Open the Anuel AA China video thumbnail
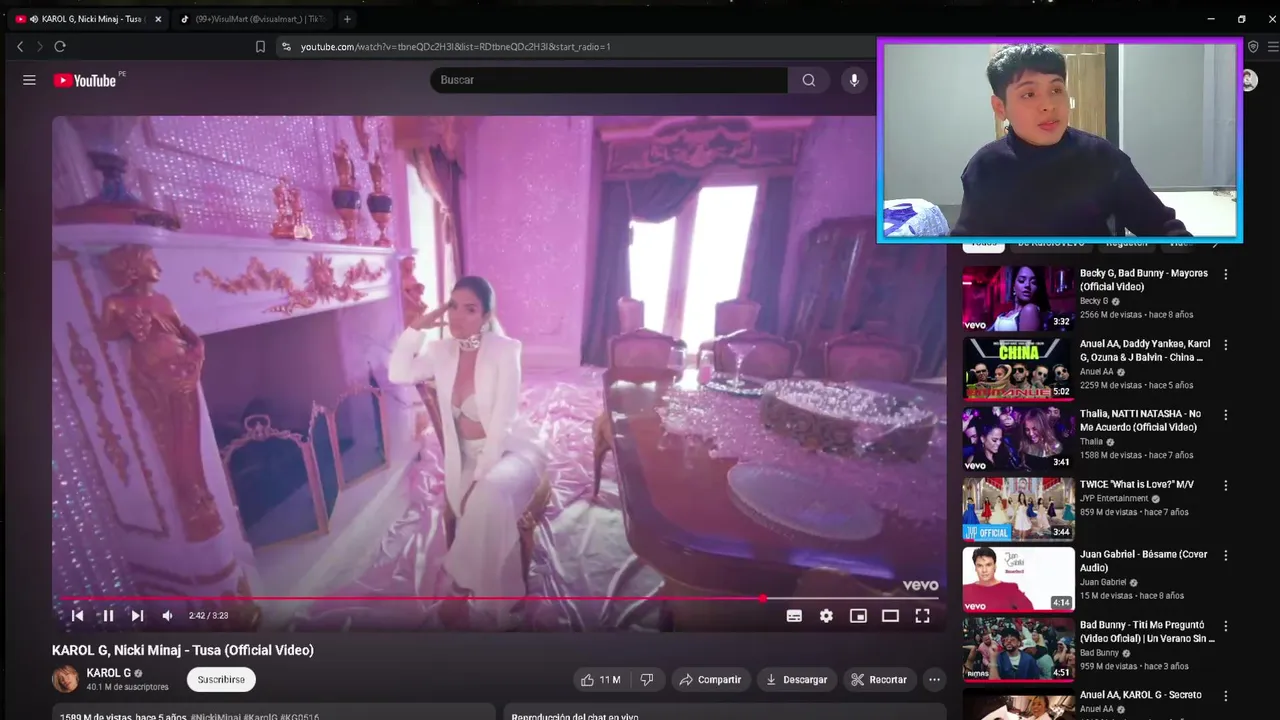 tap(1018, 368)
